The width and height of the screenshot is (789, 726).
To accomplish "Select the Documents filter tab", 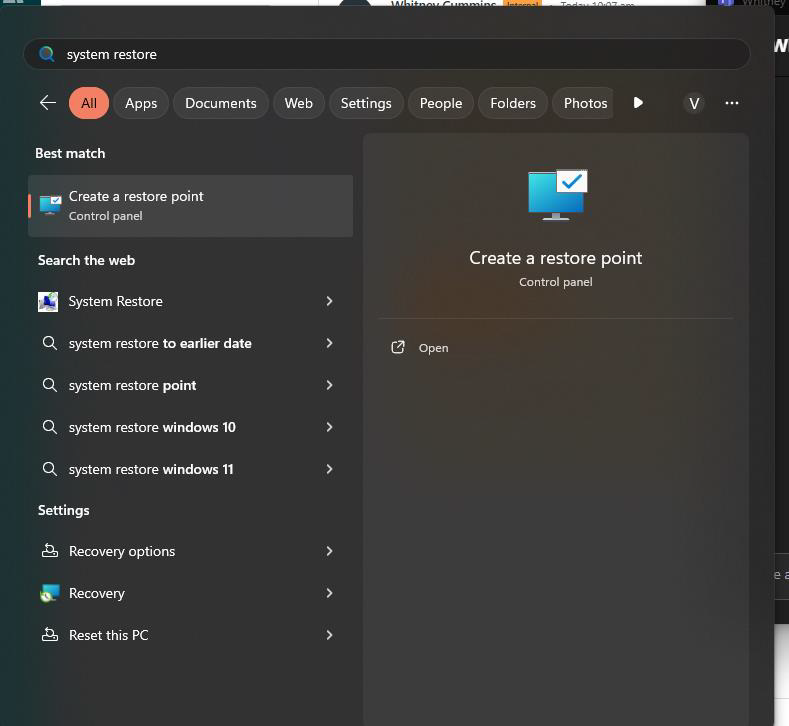I will pos(220,103).
